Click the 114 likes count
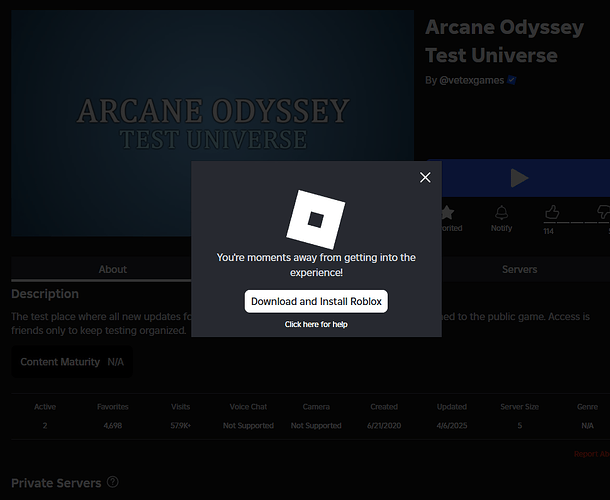The height and width of the screenshot is (500, 610). [x=548, y=231]
